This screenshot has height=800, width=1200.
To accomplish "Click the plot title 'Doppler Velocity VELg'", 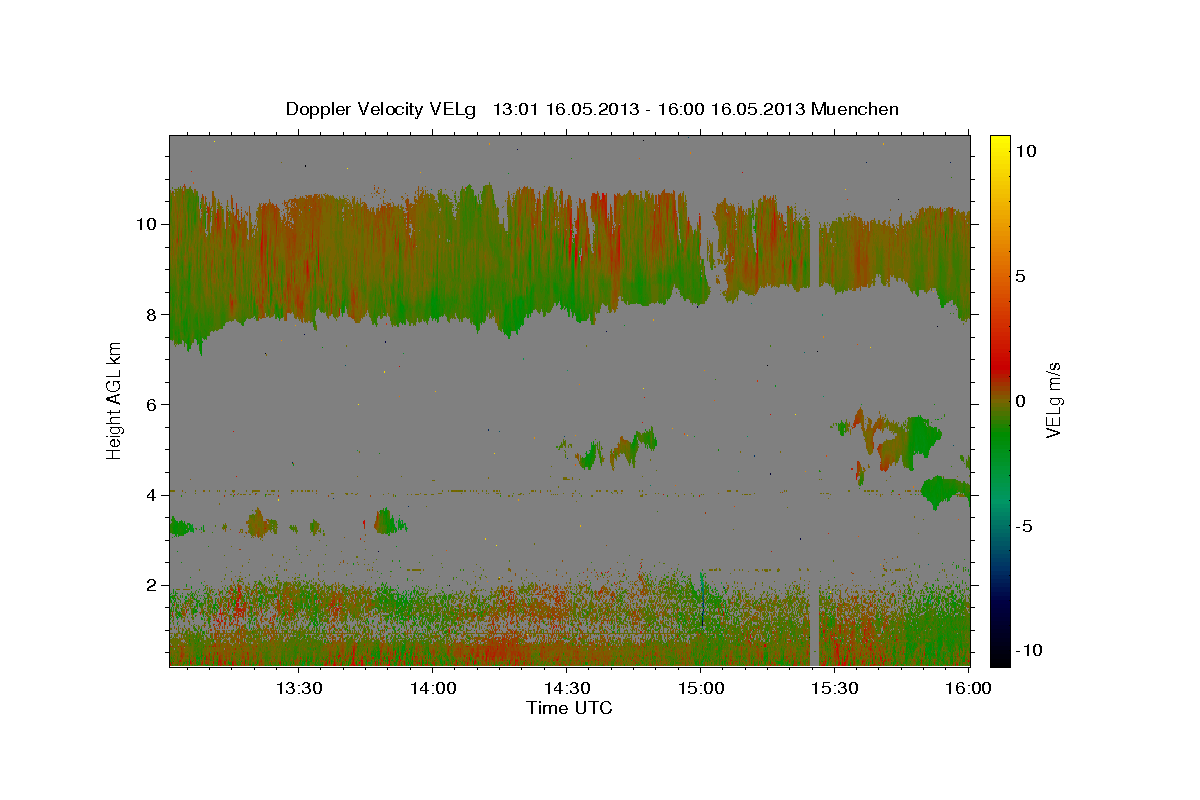I will (x=381, y=109).
